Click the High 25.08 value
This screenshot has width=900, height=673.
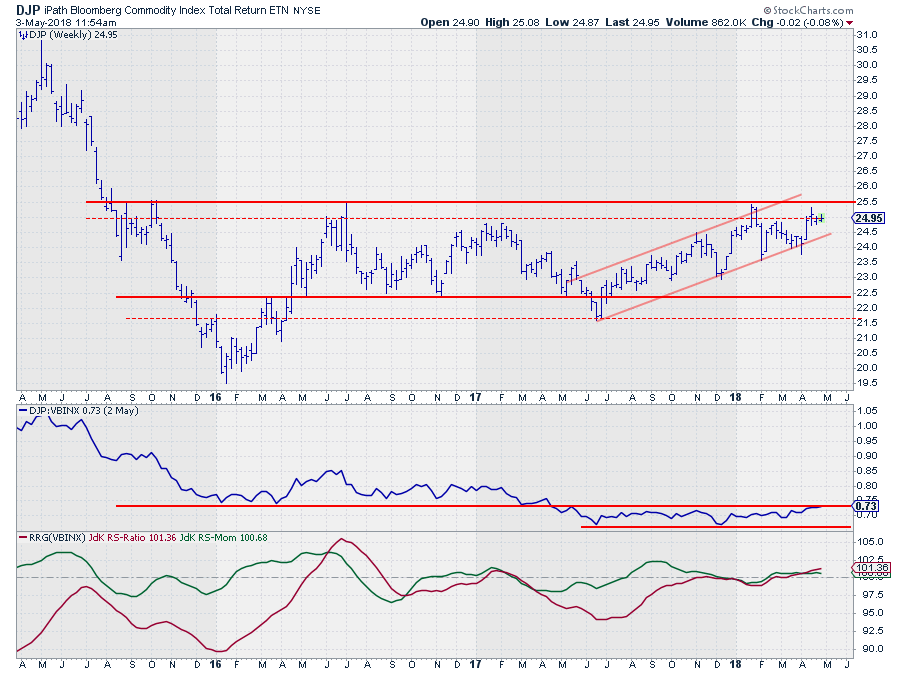pyautogui.click(x=513, y=22)
